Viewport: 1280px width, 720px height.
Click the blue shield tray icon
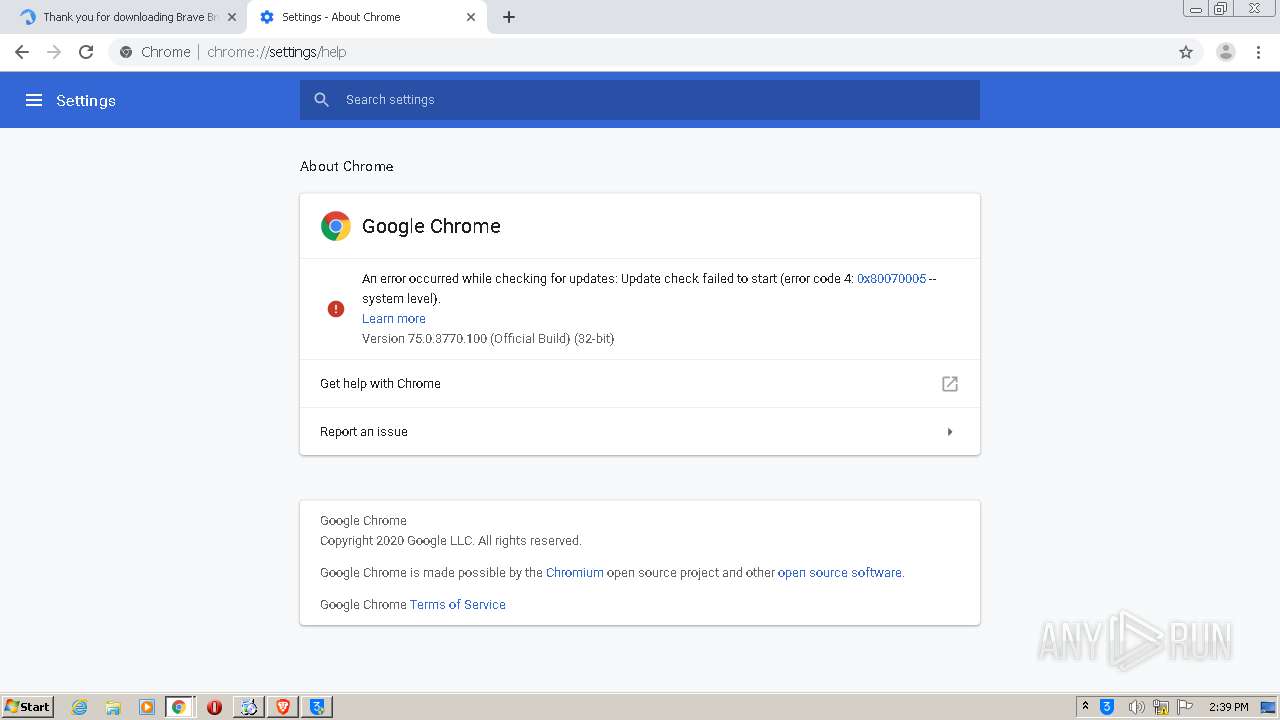(1107, 707)
